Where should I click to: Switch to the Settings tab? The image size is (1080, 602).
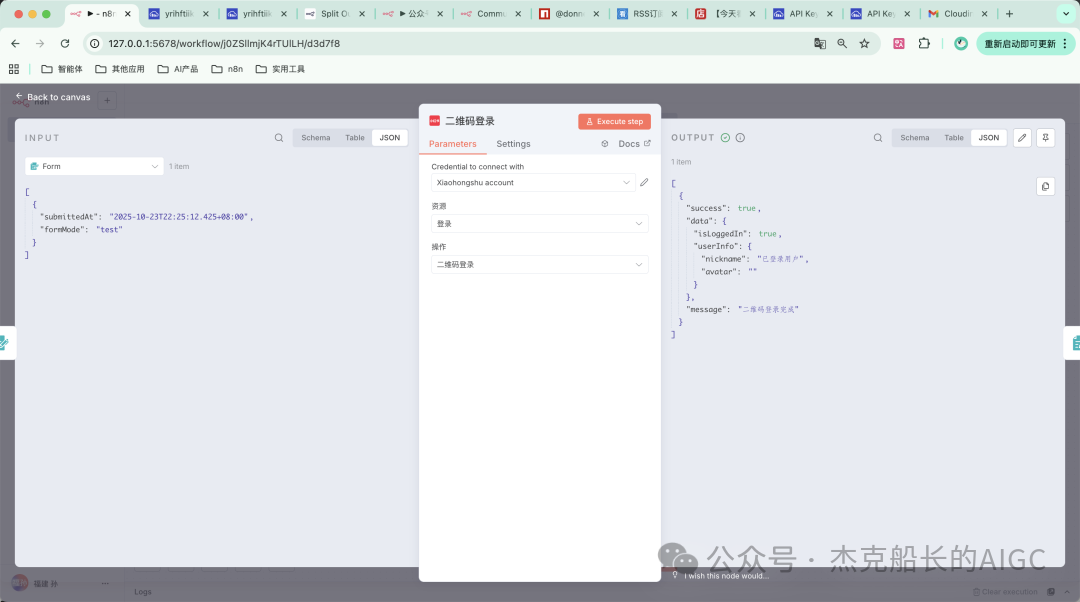click(x=513, y=144)
